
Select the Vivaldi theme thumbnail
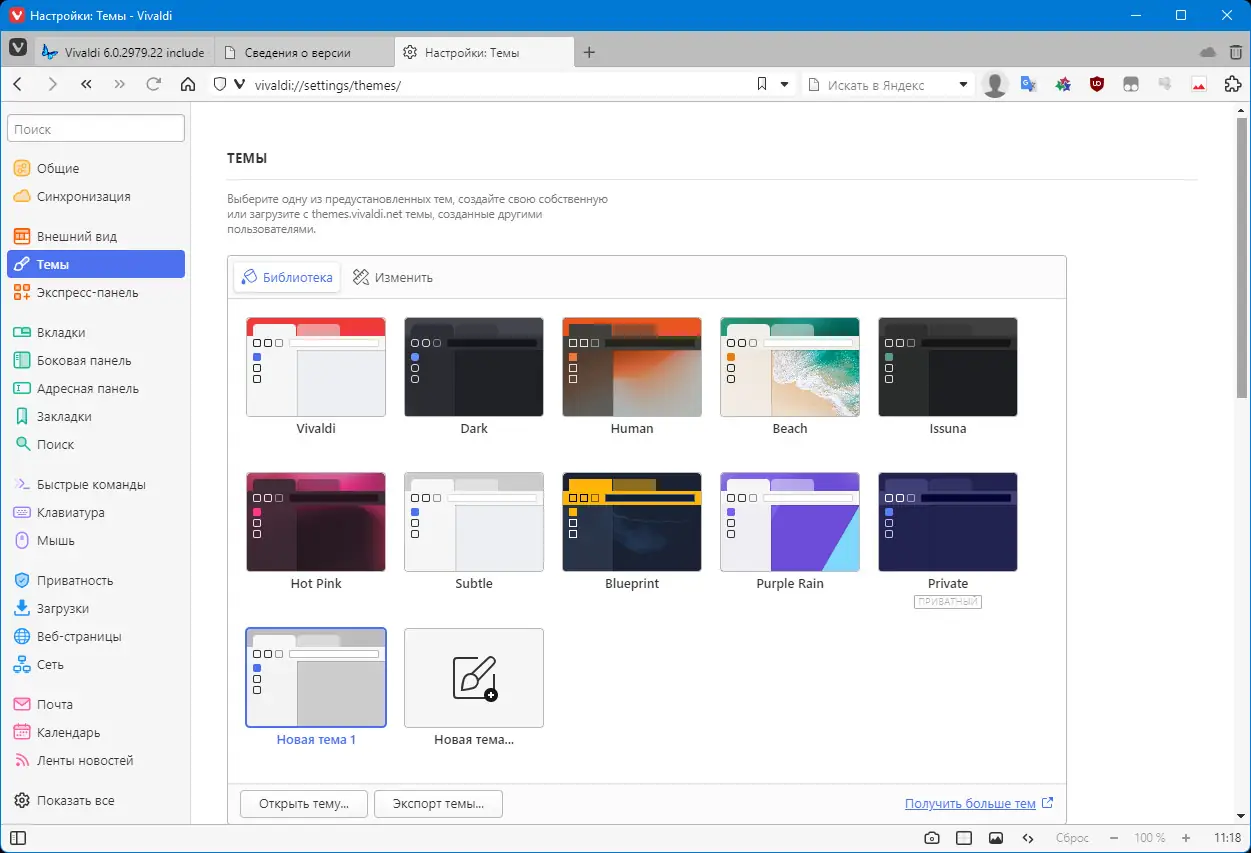coord(316,367)
